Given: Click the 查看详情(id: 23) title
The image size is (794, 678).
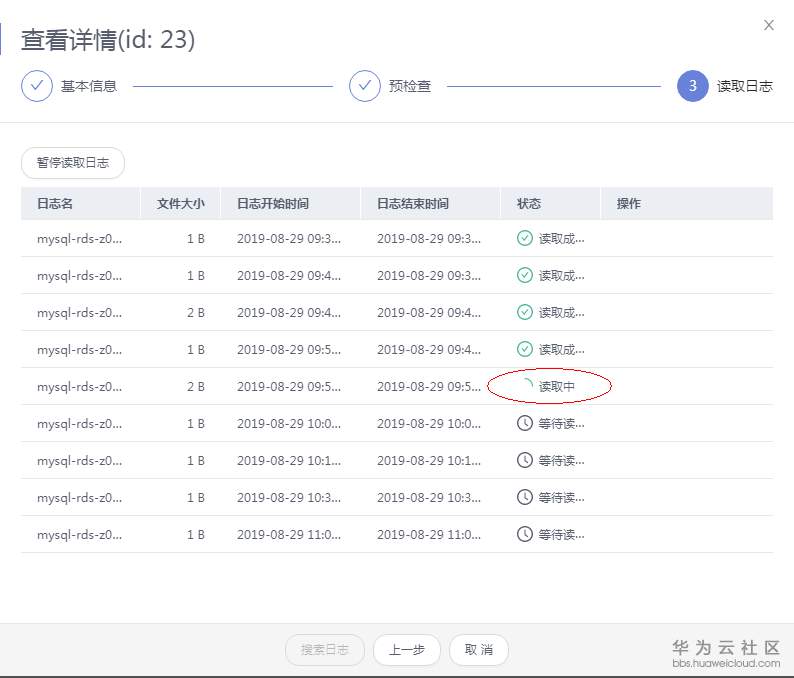Looking at the screenshot, I should (108, 39).
